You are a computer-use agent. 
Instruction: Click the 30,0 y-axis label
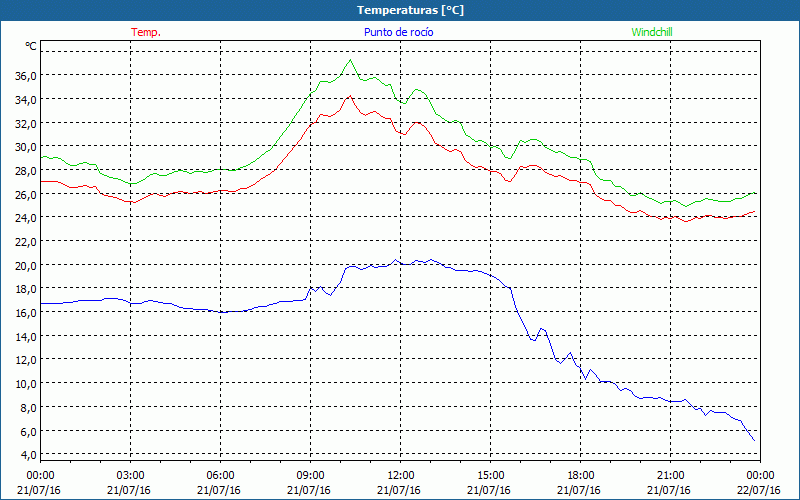pos(26,147)
